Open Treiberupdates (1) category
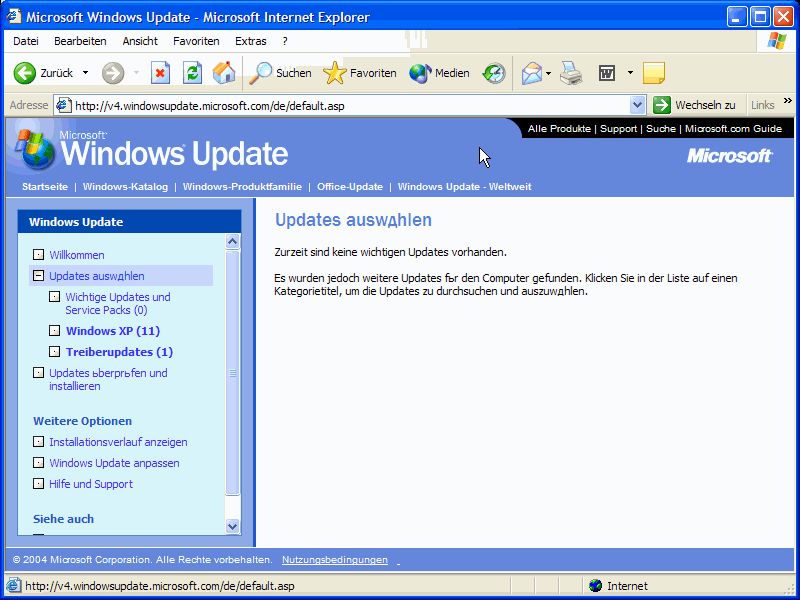 (x=119, y=352)
